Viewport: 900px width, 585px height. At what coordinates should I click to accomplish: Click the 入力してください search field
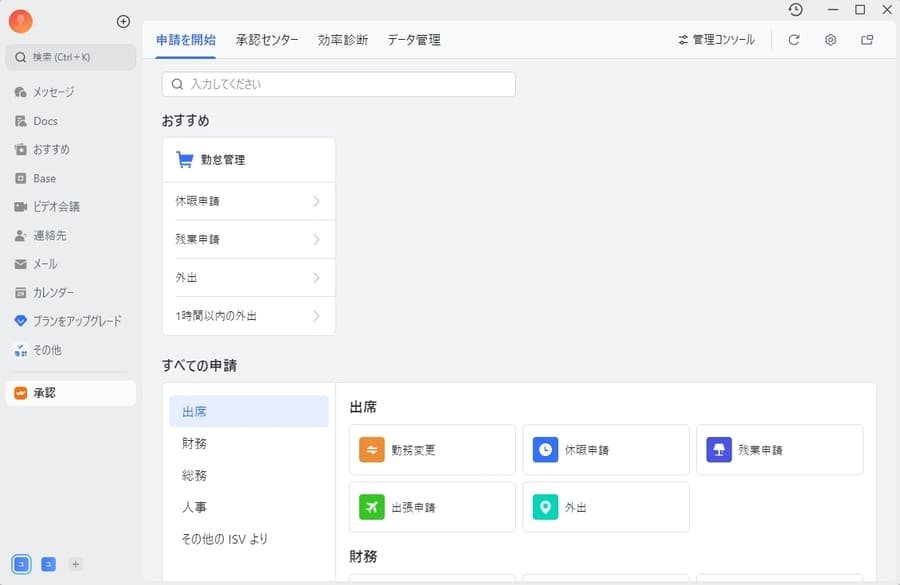click(x=338, y=84)
